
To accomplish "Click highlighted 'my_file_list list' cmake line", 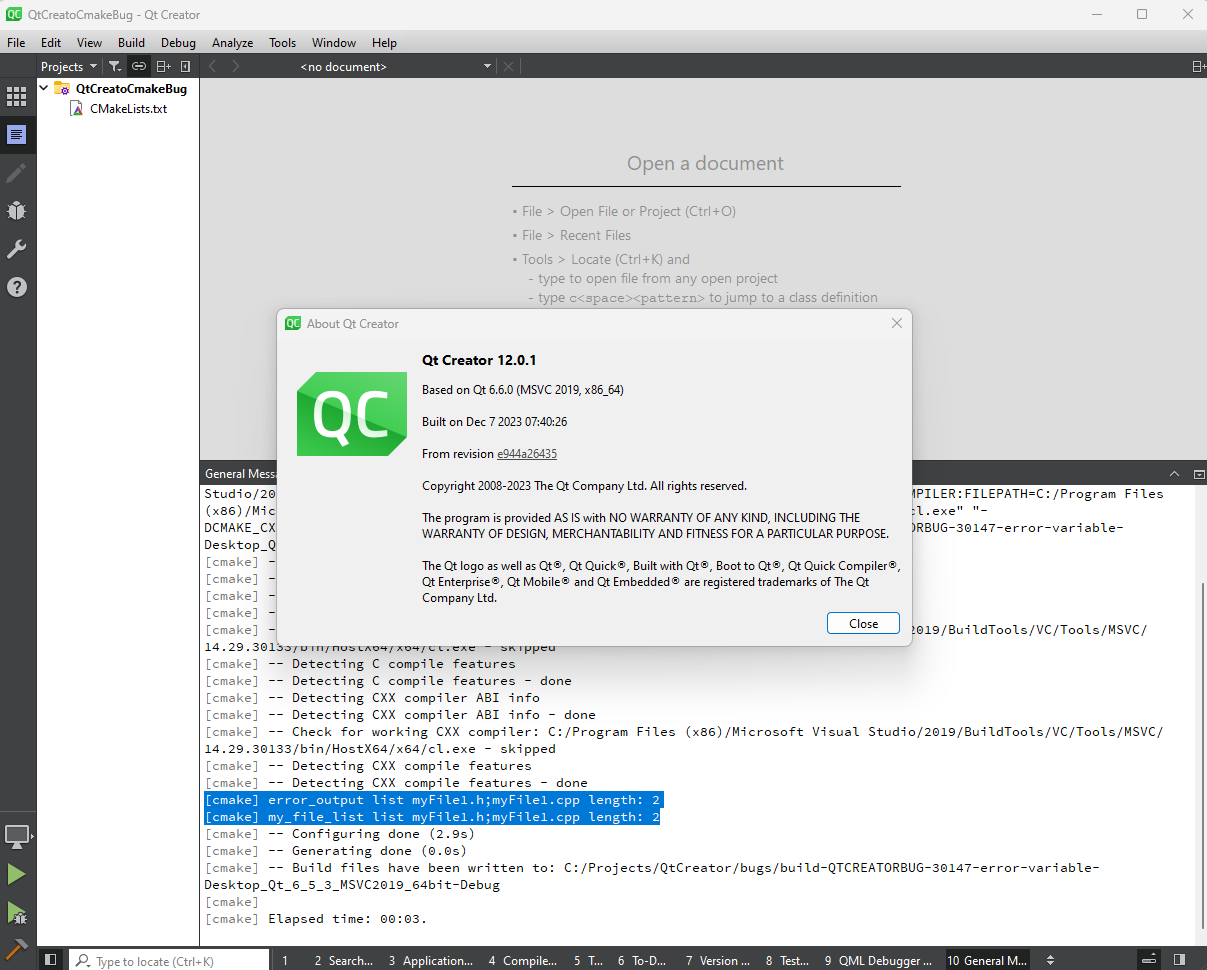I will click(x=432, y=817).
